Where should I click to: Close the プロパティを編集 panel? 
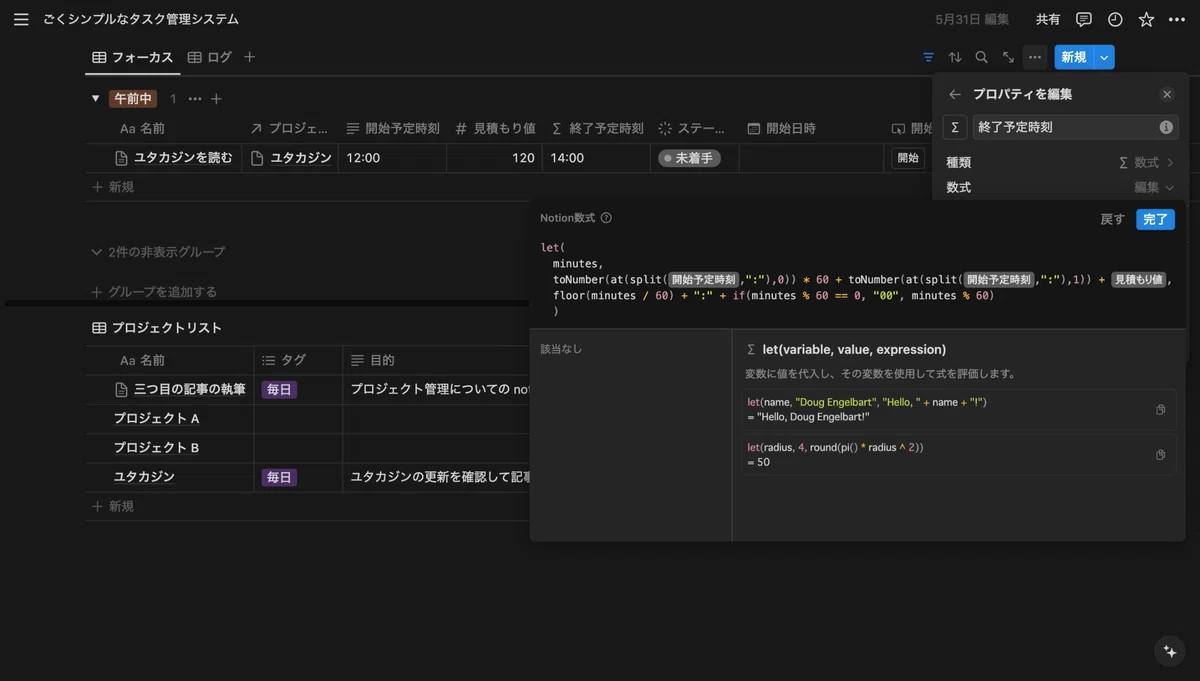coord(1167,94)
